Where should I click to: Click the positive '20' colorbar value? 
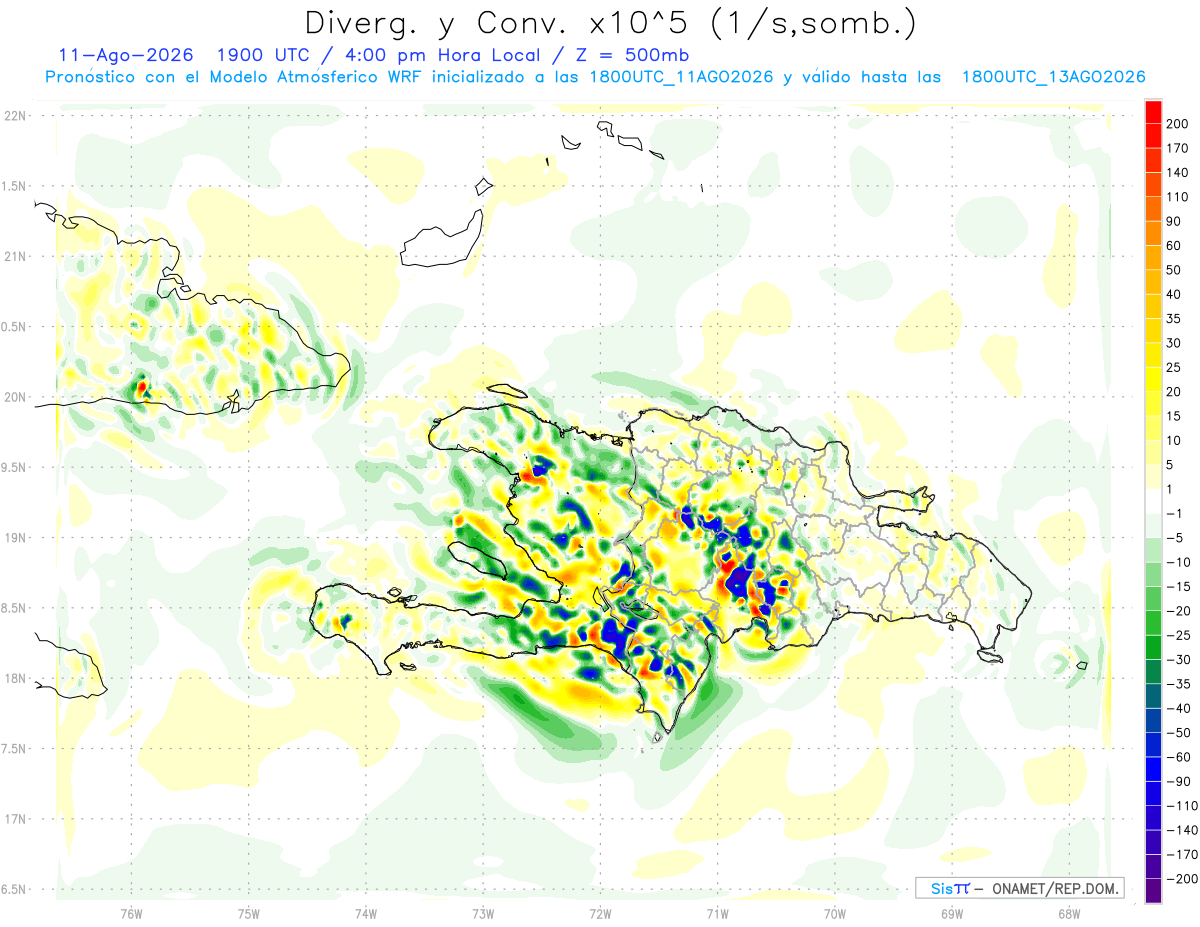[x=1174, y=392]
